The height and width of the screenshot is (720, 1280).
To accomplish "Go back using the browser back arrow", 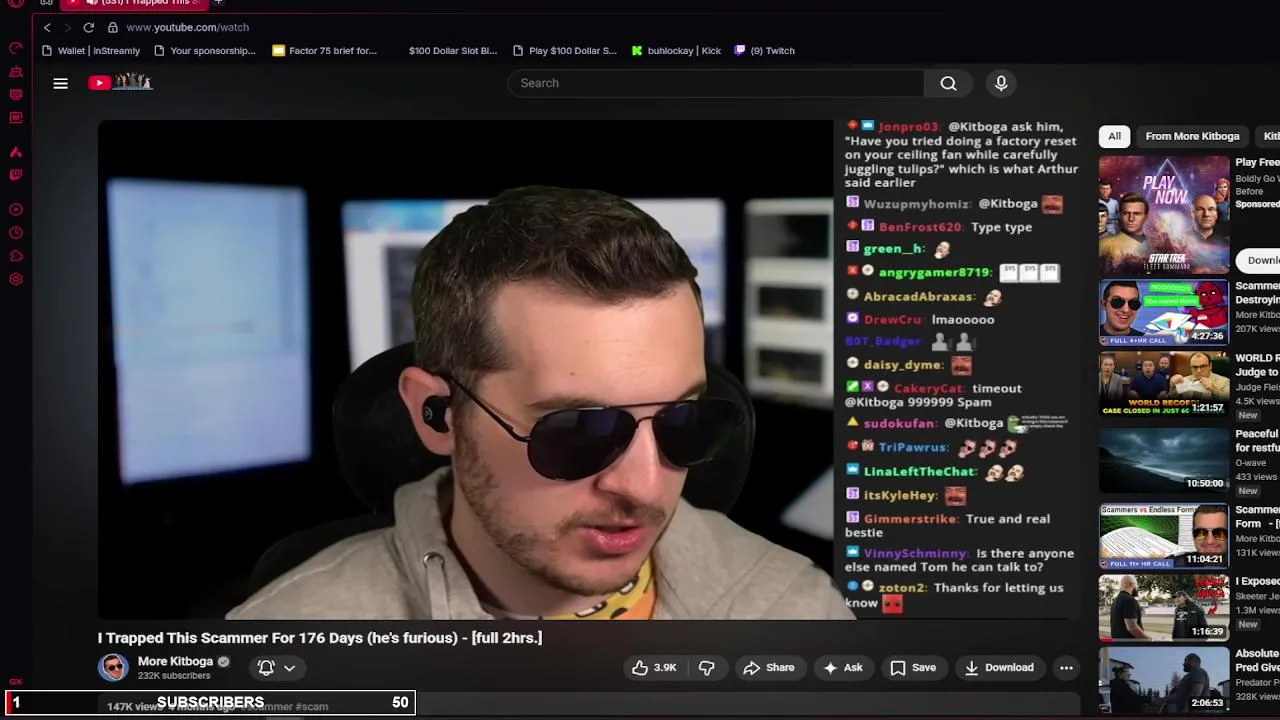I will (47, 28).
